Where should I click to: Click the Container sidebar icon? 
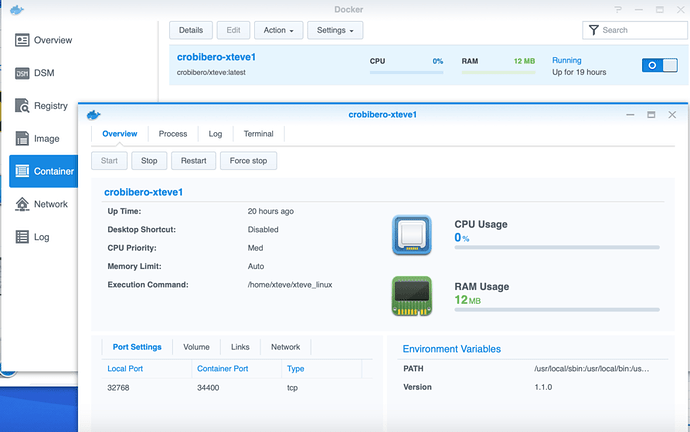click(22, 171)
